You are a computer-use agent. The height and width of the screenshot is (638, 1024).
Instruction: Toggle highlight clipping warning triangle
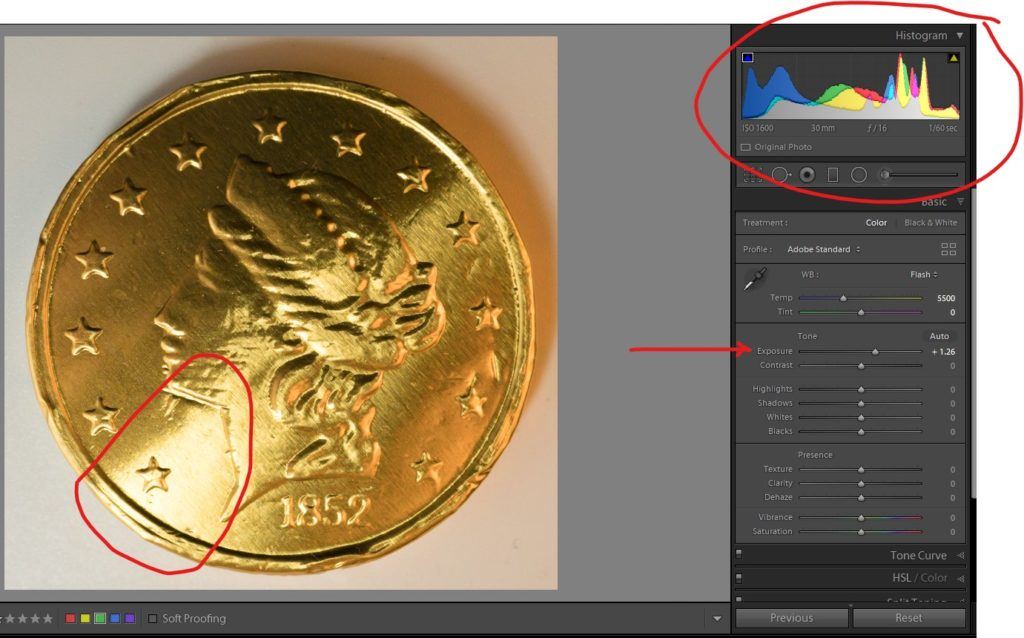click(953, 58)
